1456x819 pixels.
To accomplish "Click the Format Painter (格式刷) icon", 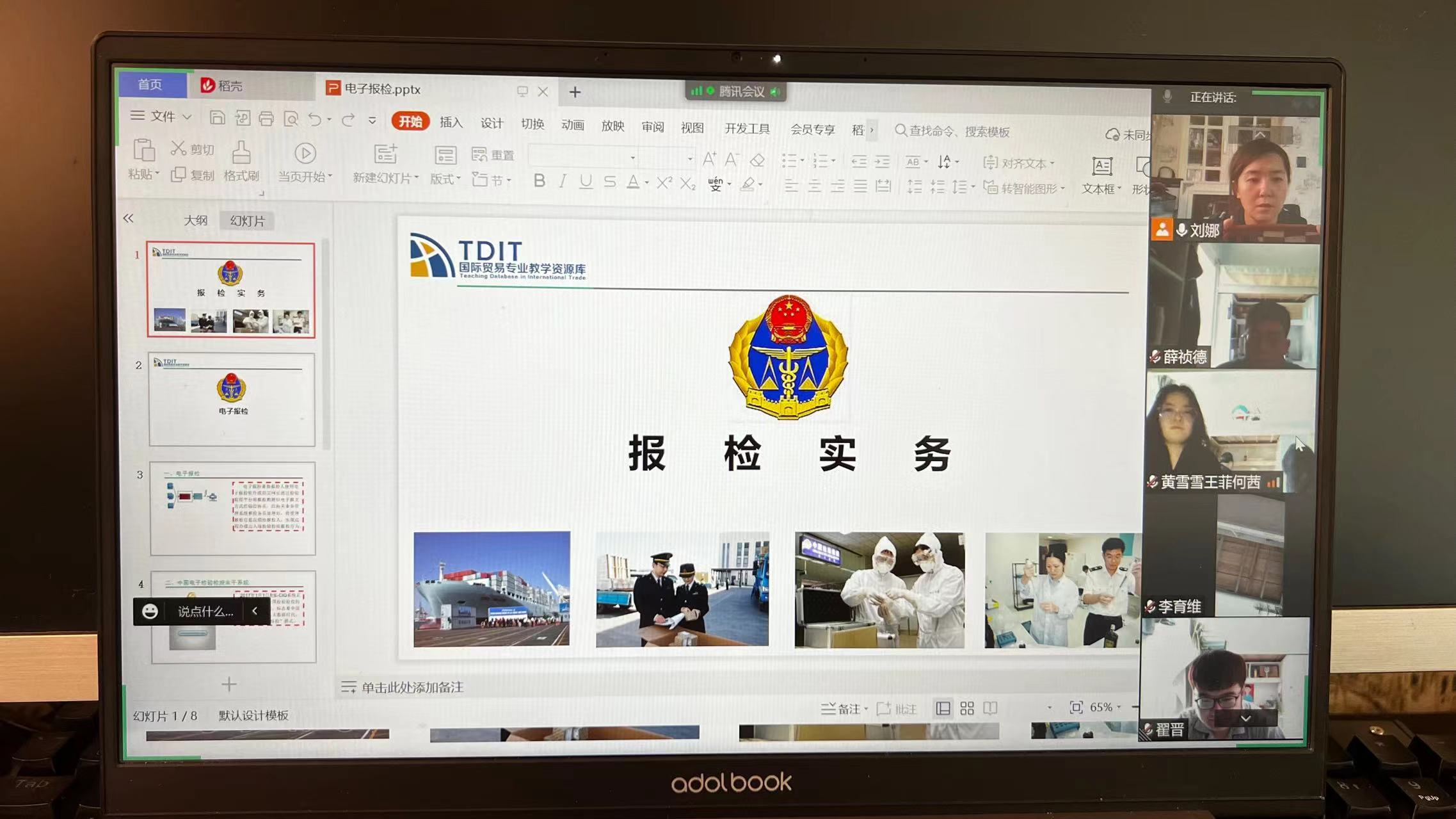I will [241, 154].
